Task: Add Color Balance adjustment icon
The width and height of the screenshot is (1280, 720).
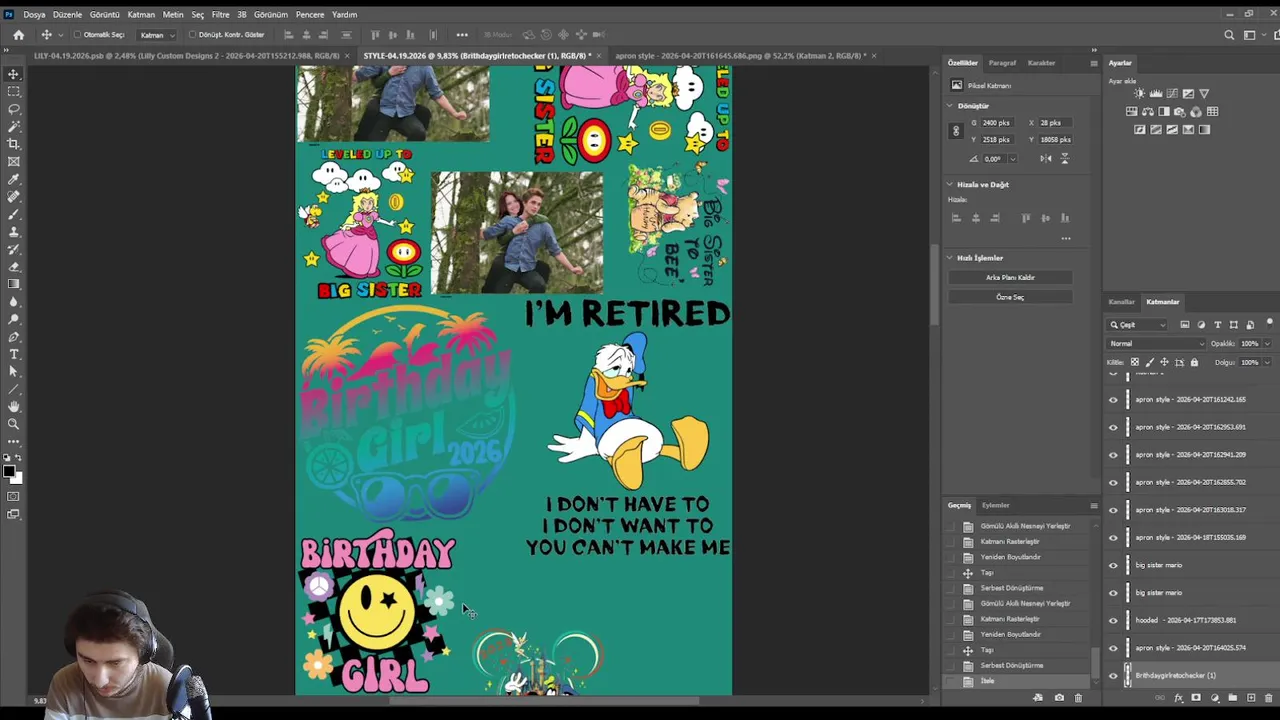Action: [1146, 111]
